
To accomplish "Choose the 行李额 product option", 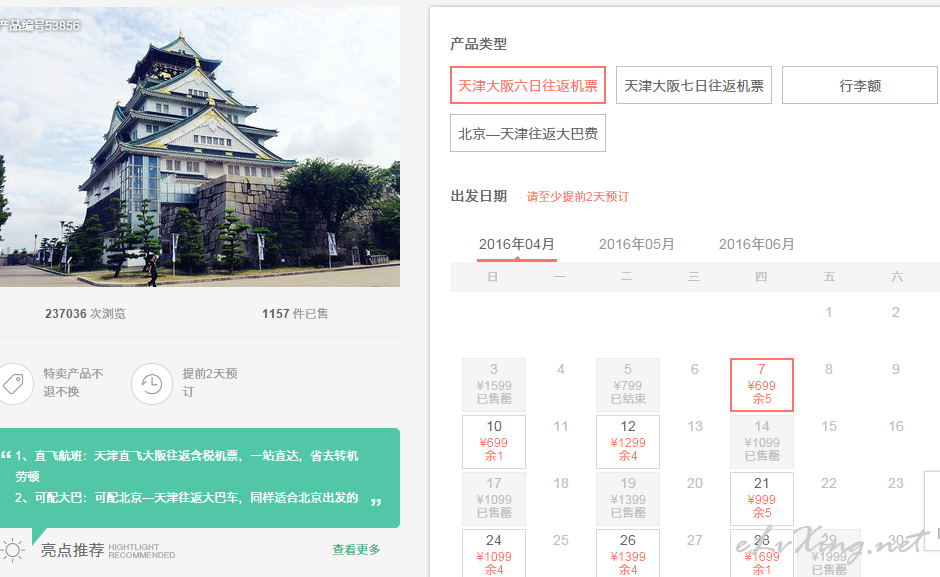I will 860,85.
